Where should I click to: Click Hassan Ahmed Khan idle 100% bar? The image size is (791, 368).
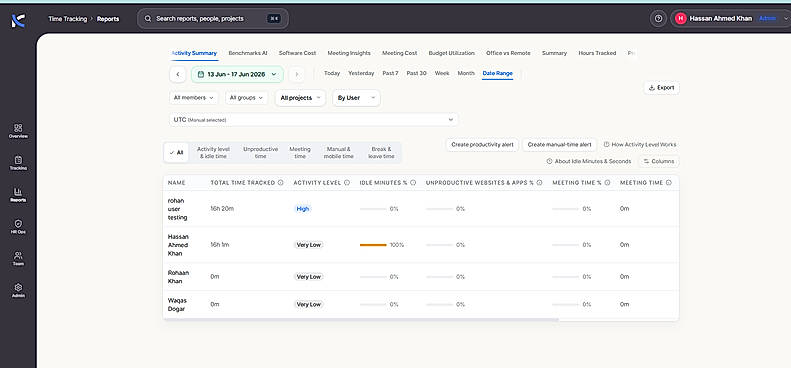pos(373,245)
